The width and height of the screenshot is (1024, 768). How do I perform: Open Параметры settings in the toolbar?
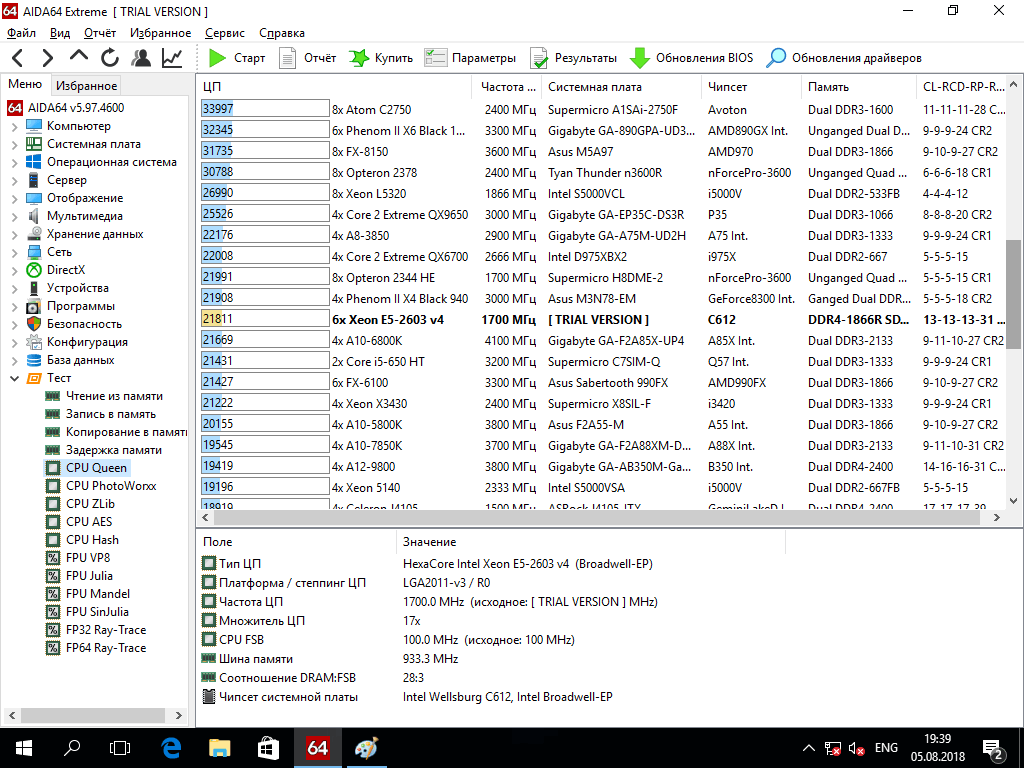coord(470,58)
